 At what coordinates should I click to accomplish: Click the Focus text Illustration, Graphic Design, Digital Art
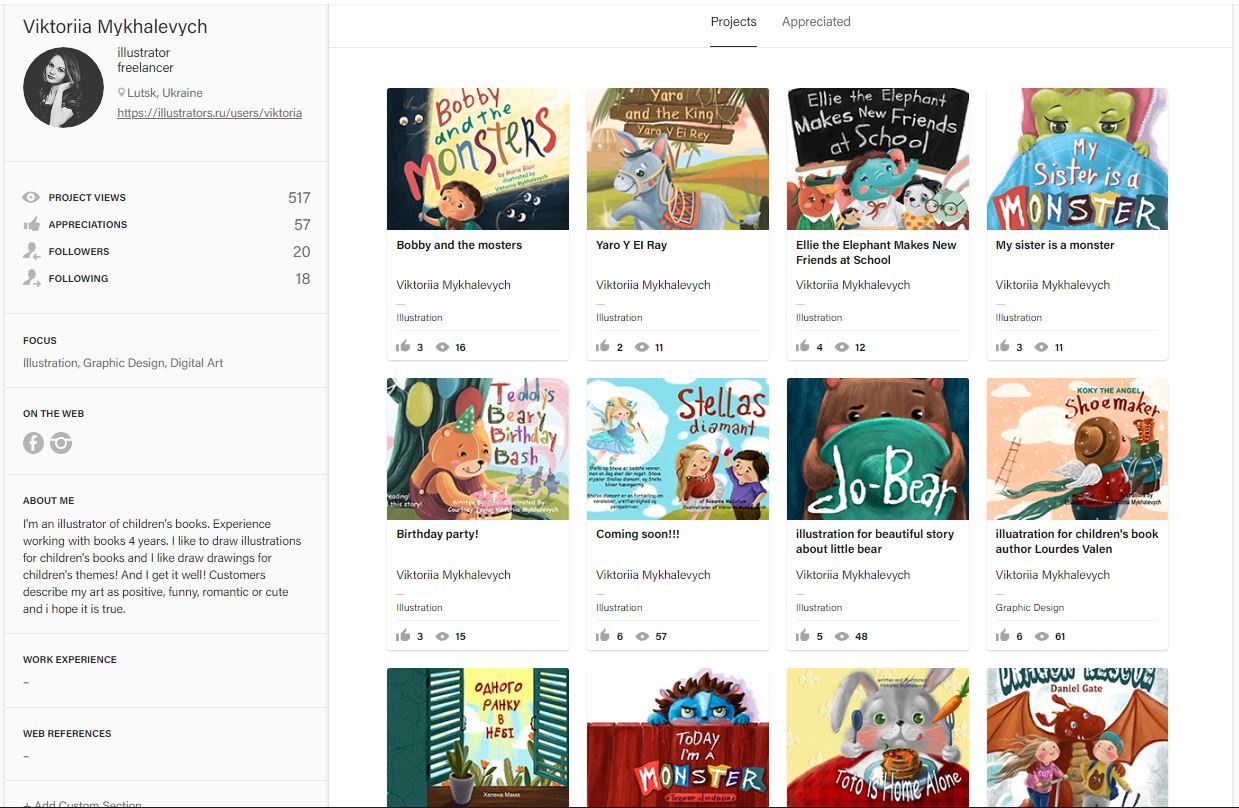(x=123, y=363)
